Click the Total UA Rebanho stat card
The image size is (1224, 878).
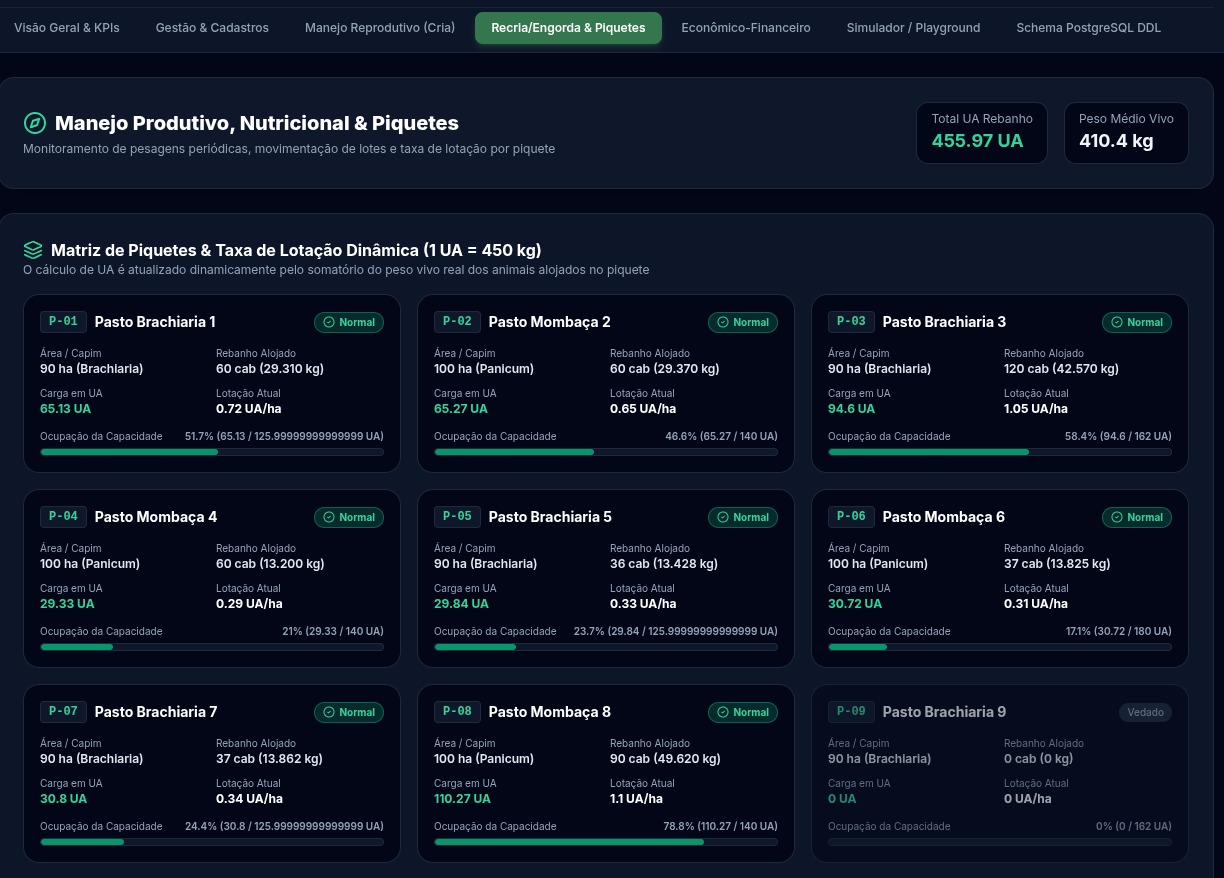pos(982,133)
